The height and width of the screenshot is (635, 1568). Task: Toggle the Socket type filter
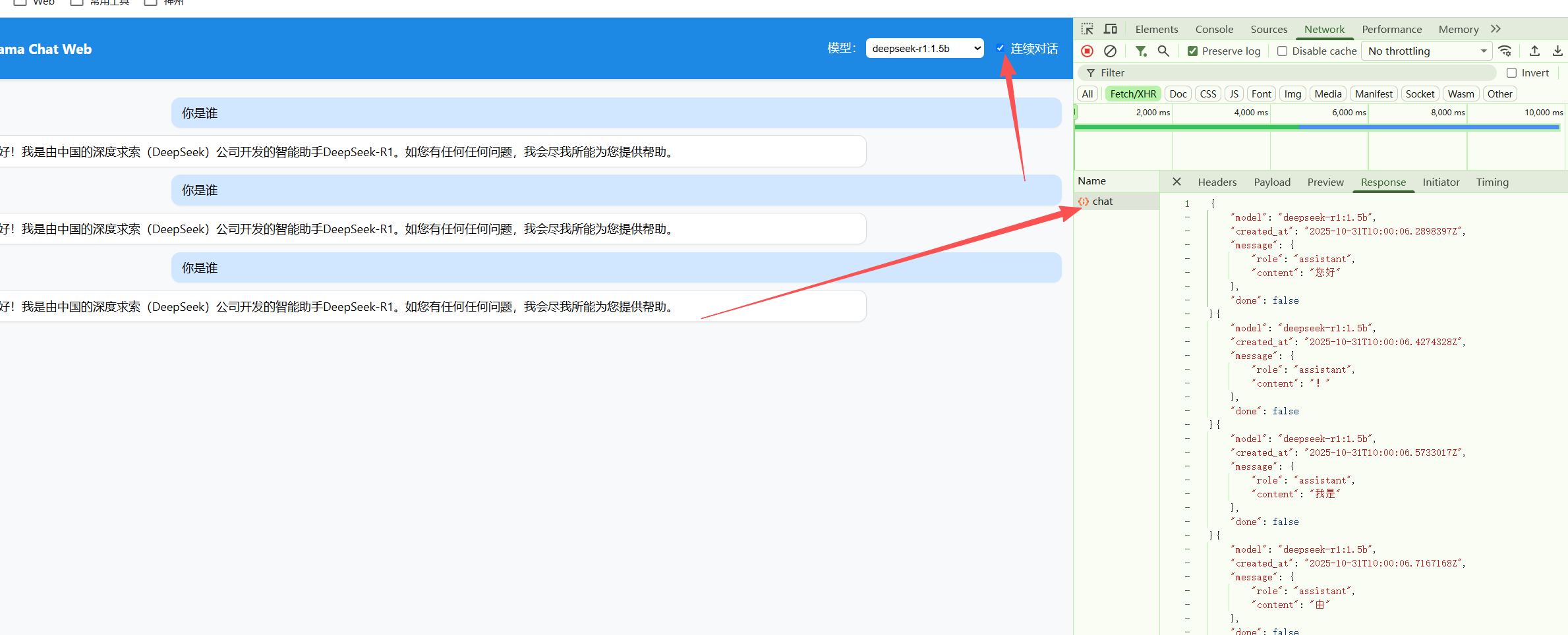click(1420, 94)
